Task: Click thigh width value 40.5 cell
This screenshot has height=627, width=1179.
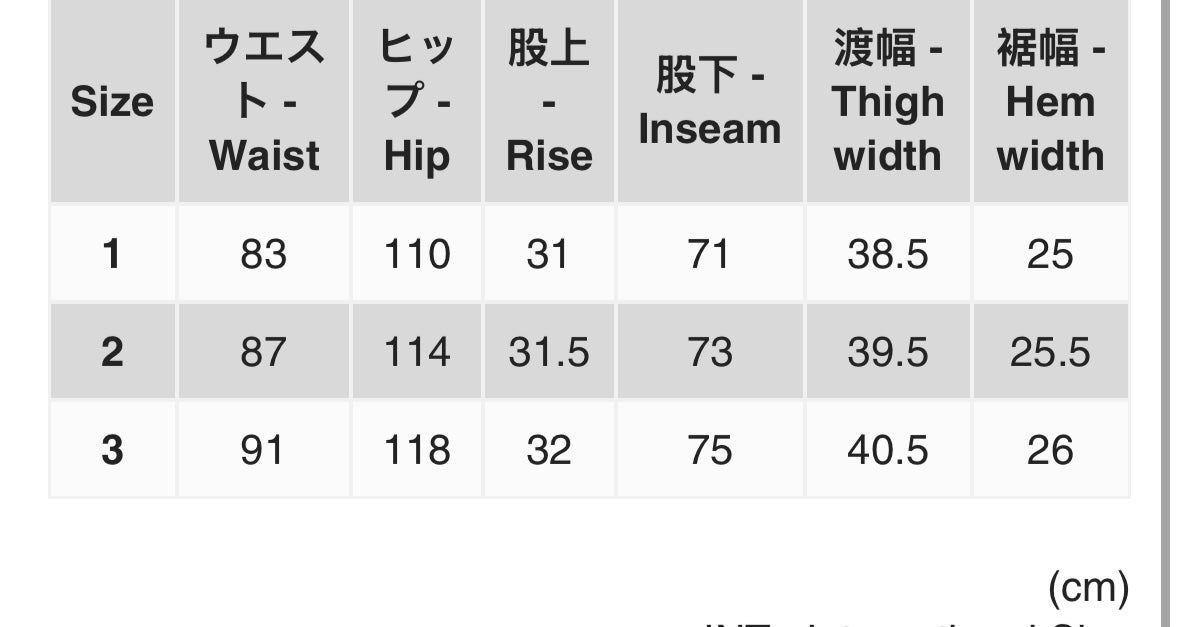Action: click(888, 450)
